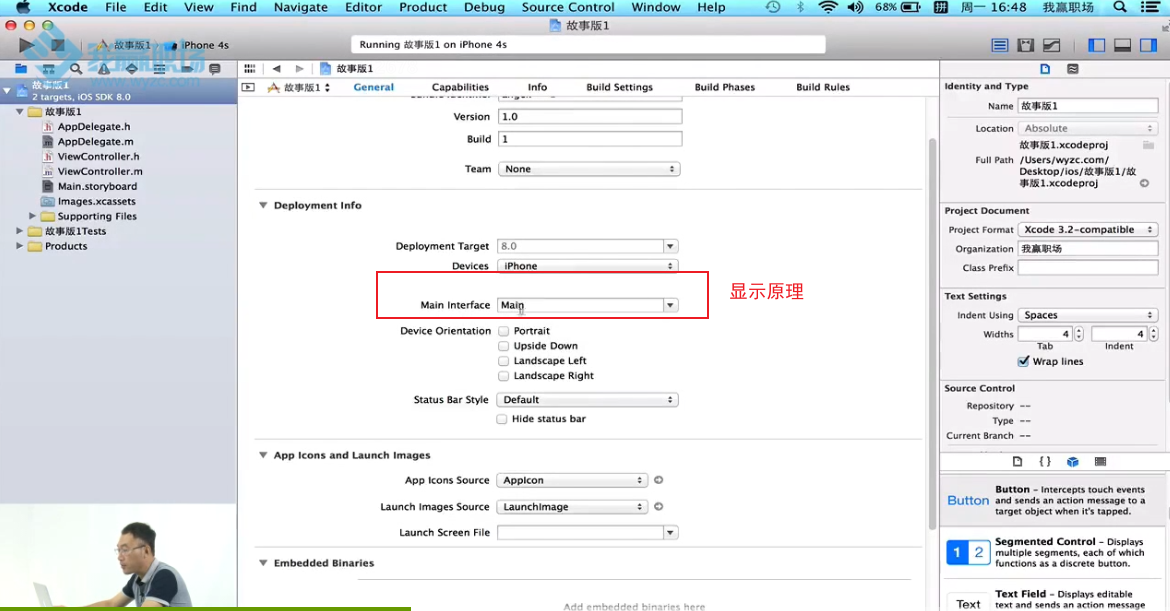Screen dimensions: 1170x611
Task: Reveal the full path in Finder arrow
Action: pyautogui.click(x=1144, y=183)
